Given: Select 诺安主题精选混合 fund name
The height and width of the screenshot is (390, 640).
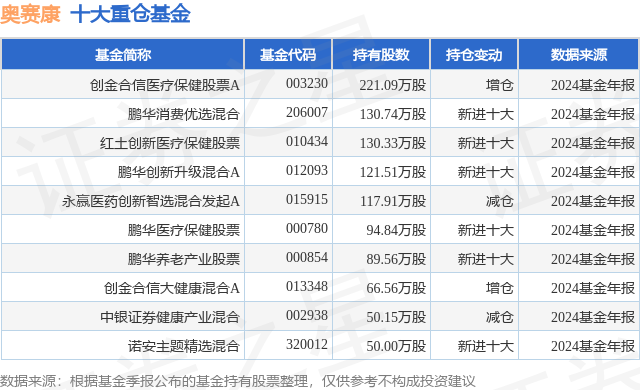Looking at the screenshot, I should [183, 346].
